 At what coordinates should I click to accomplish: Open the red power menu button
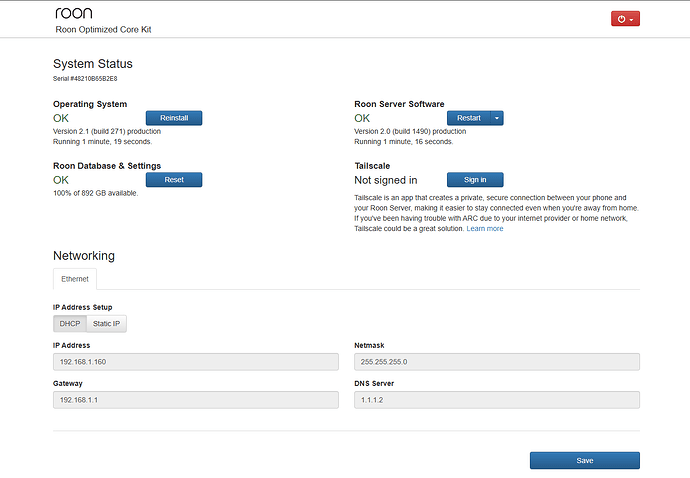point(625,19)
